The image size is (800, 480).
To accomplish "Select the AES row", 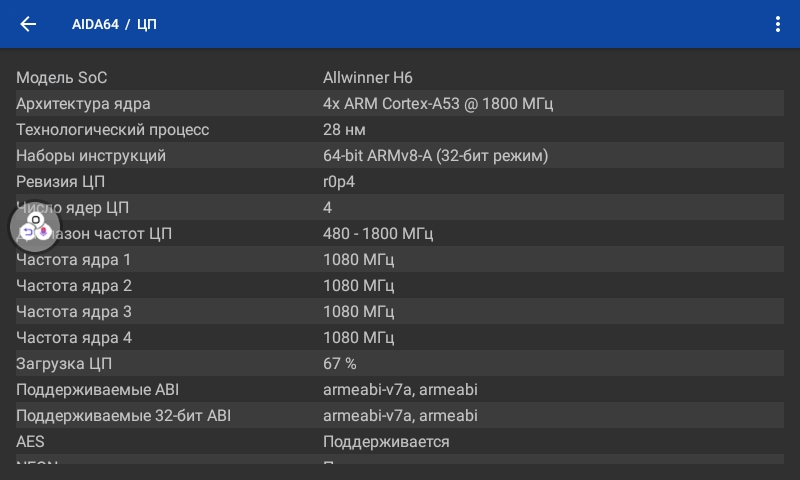I will pos(400,441).
